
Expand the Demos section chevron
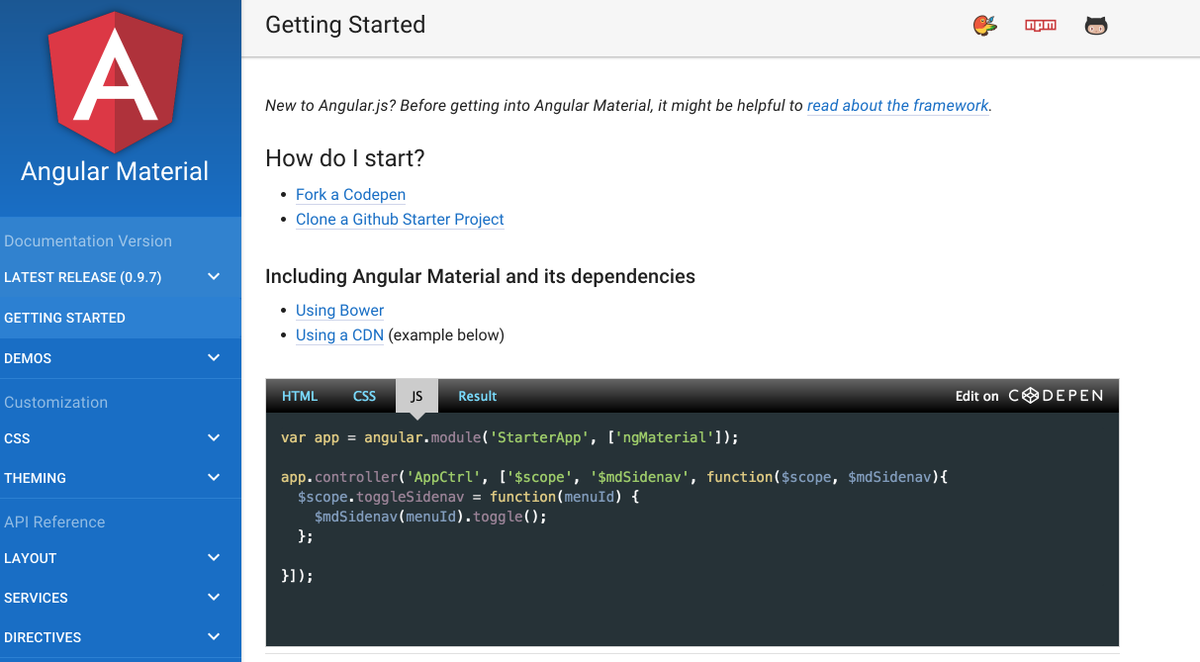[213, 358]
